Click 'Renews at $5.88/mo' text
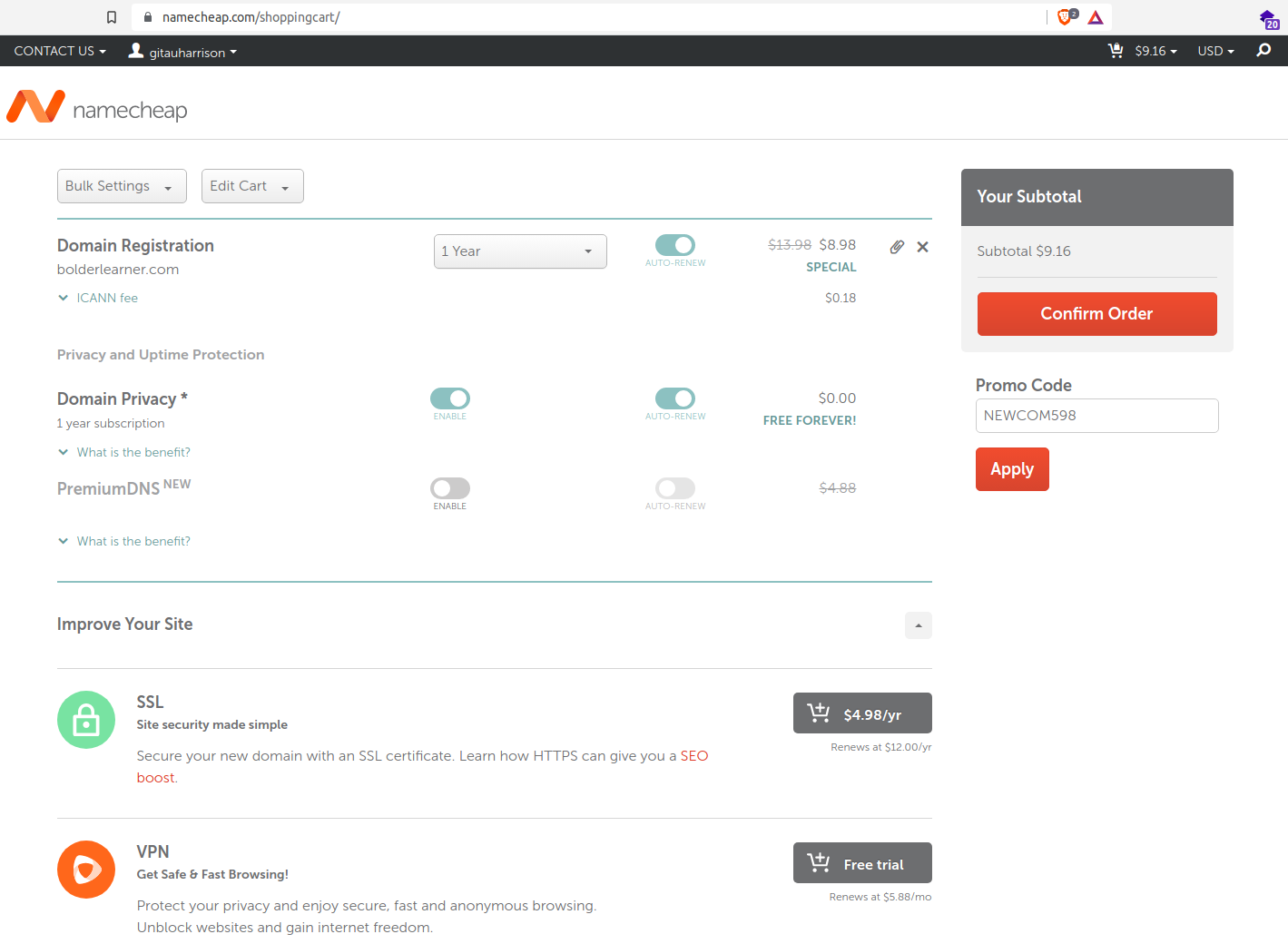Viewport: 1288px width, 944px height. coord(880,897)
